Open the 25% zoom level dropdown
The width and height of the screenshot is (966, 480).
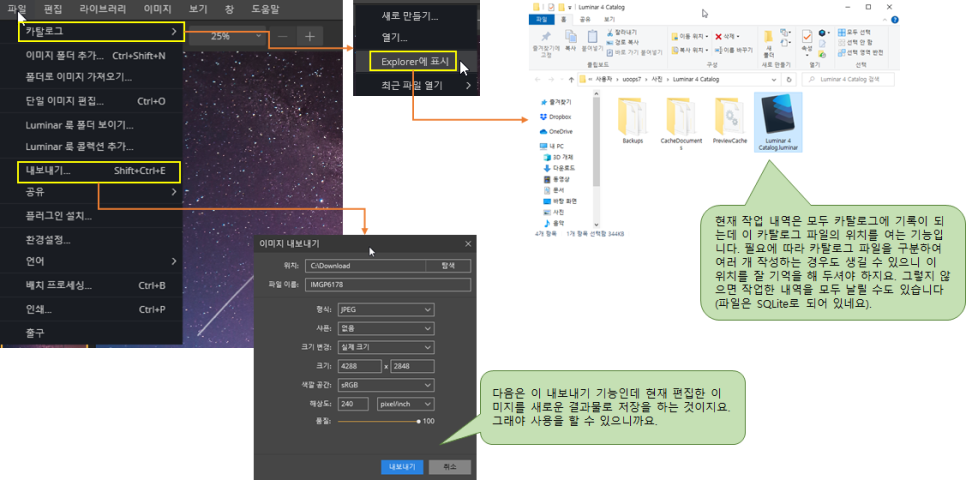click(227, 36)
